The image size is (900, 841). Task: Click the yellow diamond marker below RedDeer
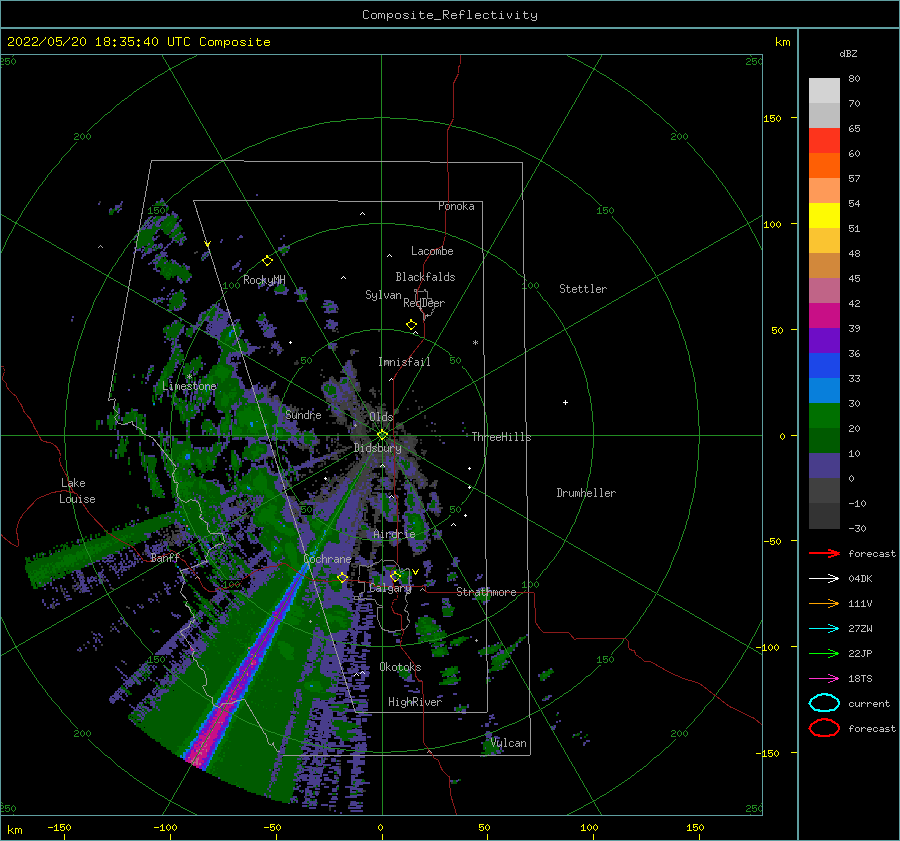(x=412, y=325)
